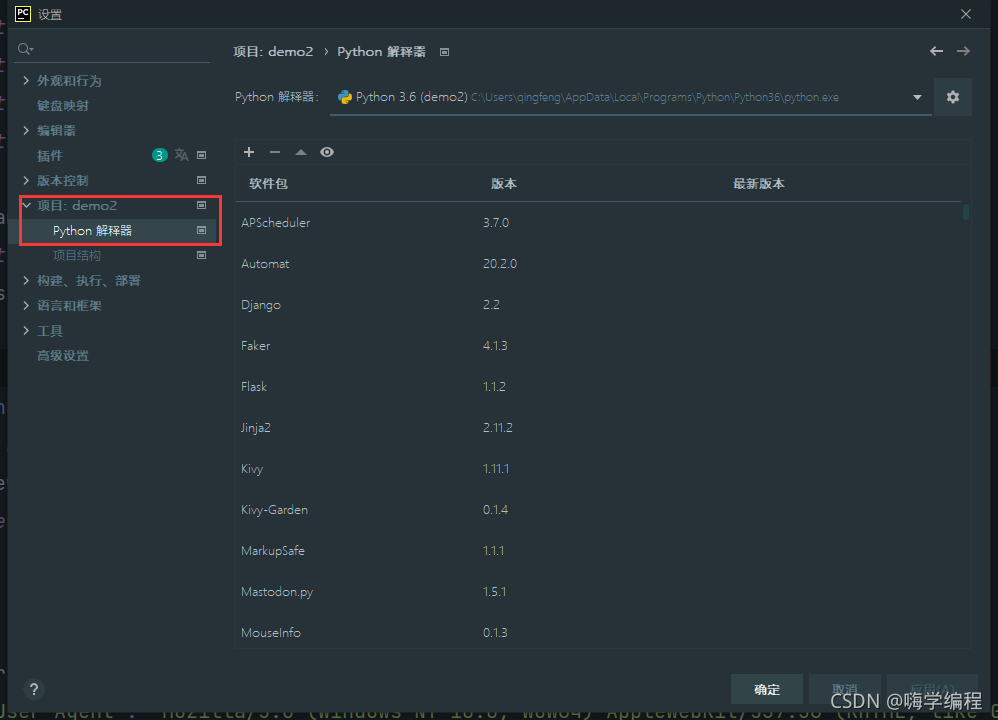Click the package list vertical scrollbar

coord(966,213)
